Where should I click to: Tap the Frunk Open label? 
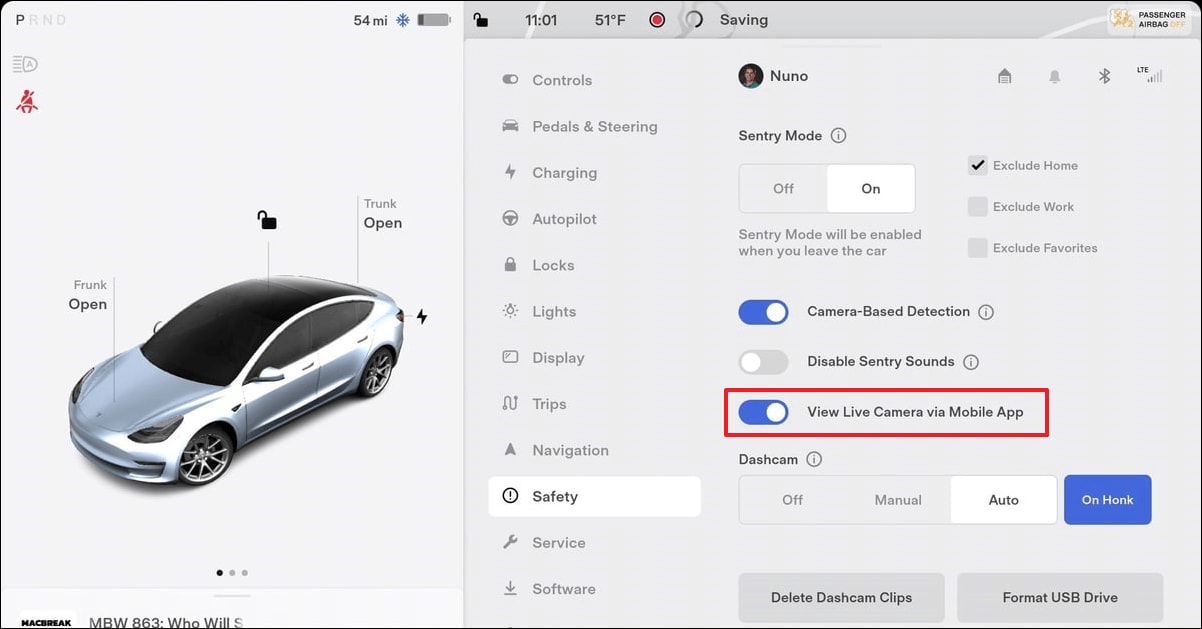(x=88, y=296)
